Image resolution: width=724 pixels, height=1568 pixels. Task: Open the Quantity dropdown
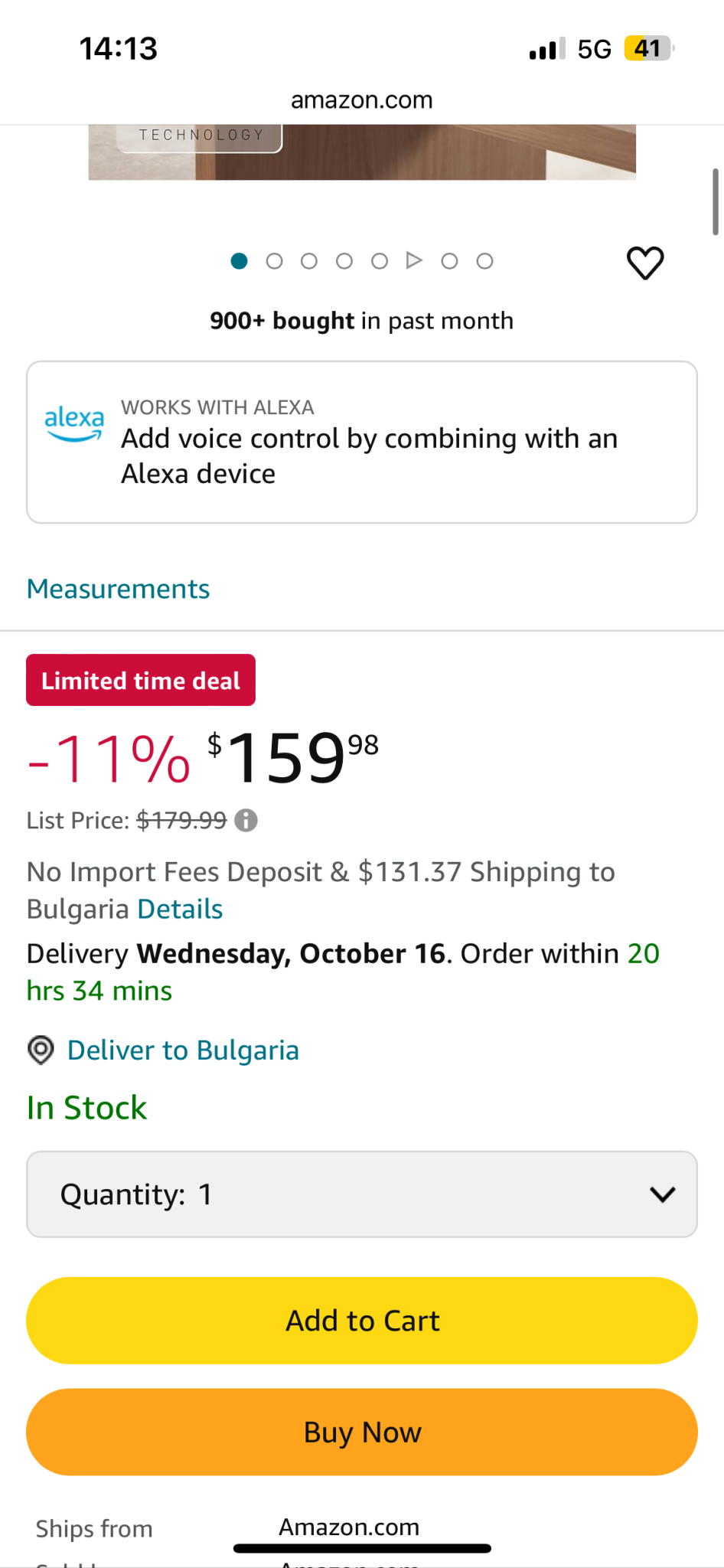(361, 1194)
